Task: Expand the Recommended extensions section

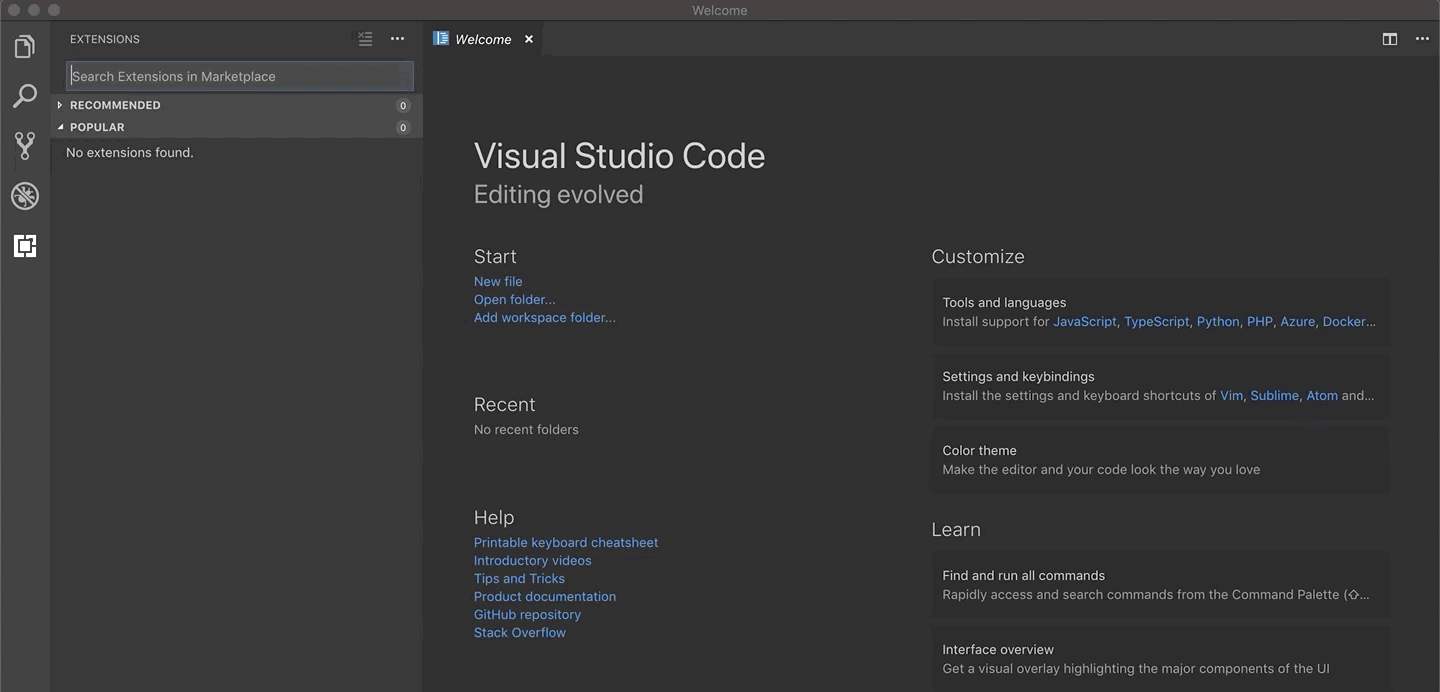Action: tap(115, 105)
